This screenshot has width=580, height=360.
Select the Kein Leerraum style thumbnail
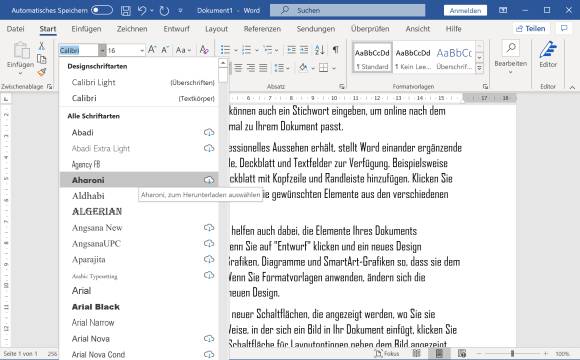[x=413, y=57]
